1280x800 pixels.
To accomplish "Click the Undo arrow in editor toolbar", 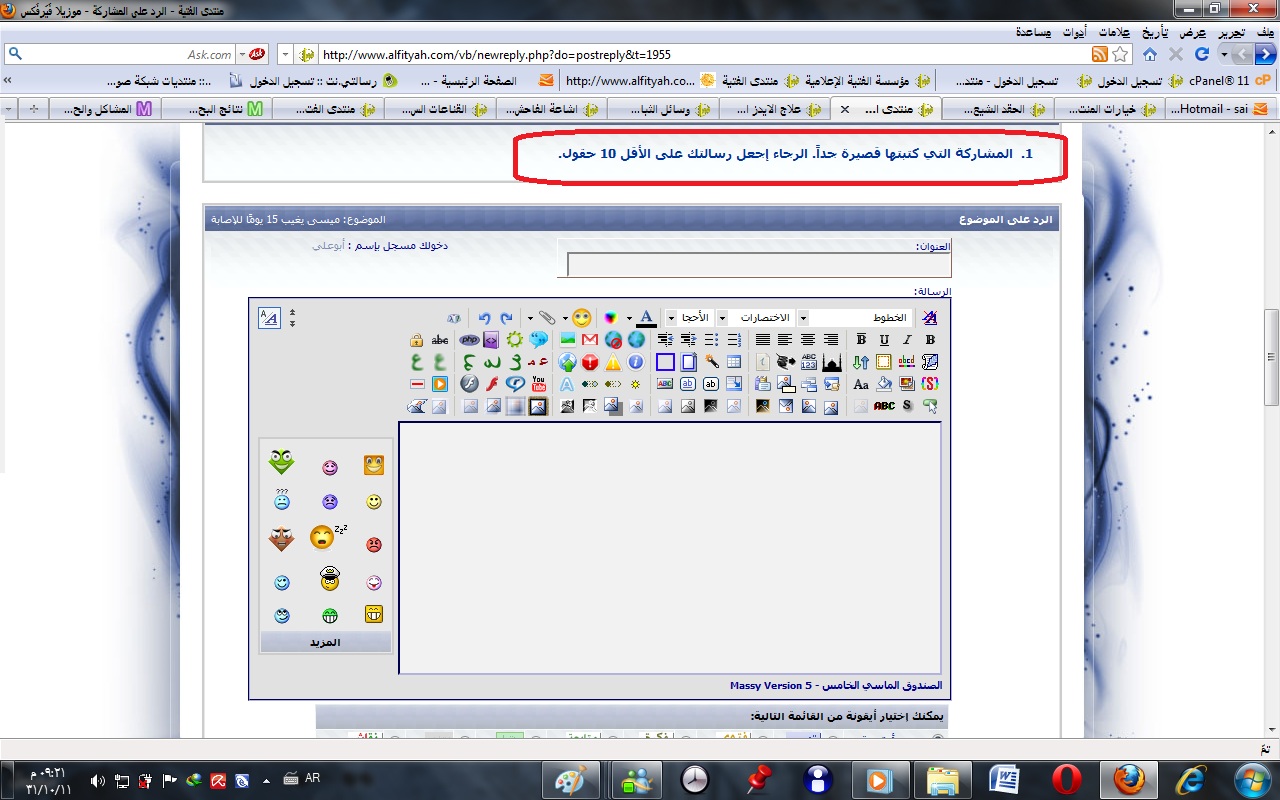I will click(485, 318).
